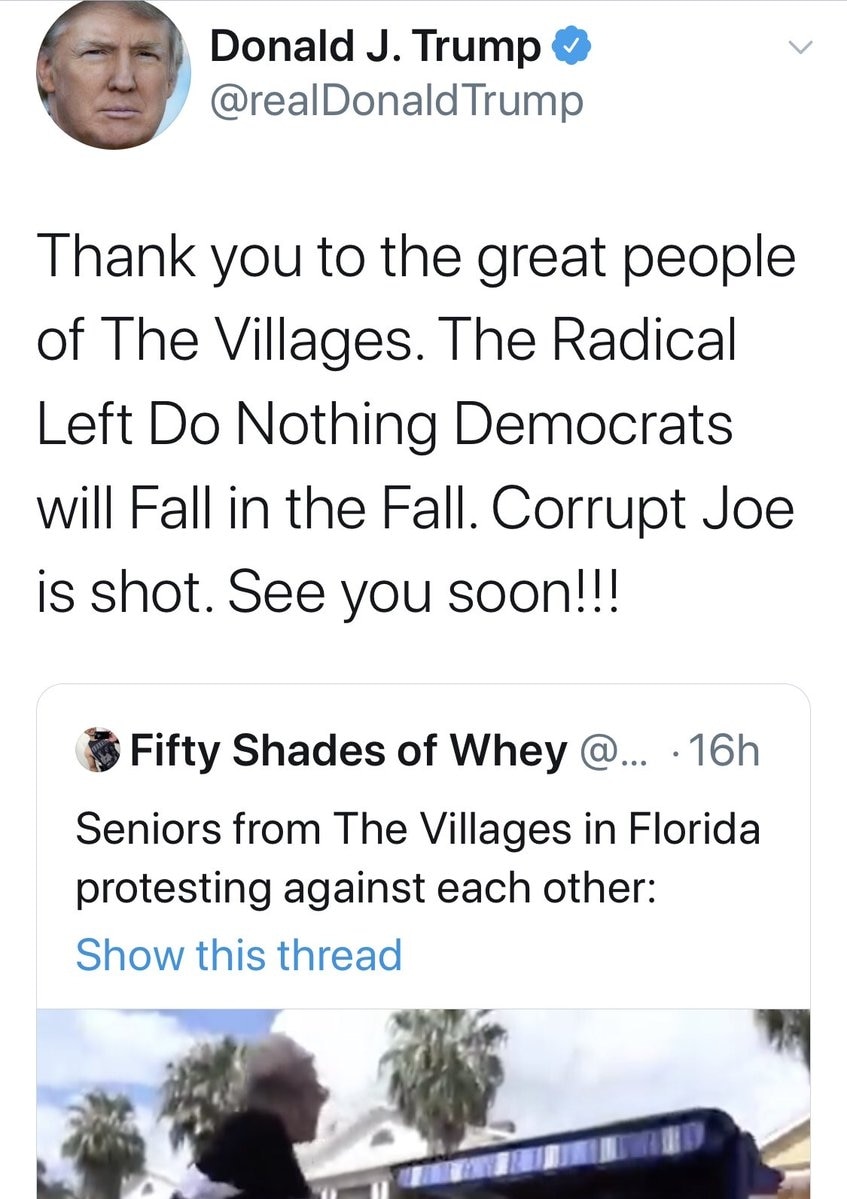Expand the tweet options chevron
The image size is (847, 1199).
pos(799,48)
